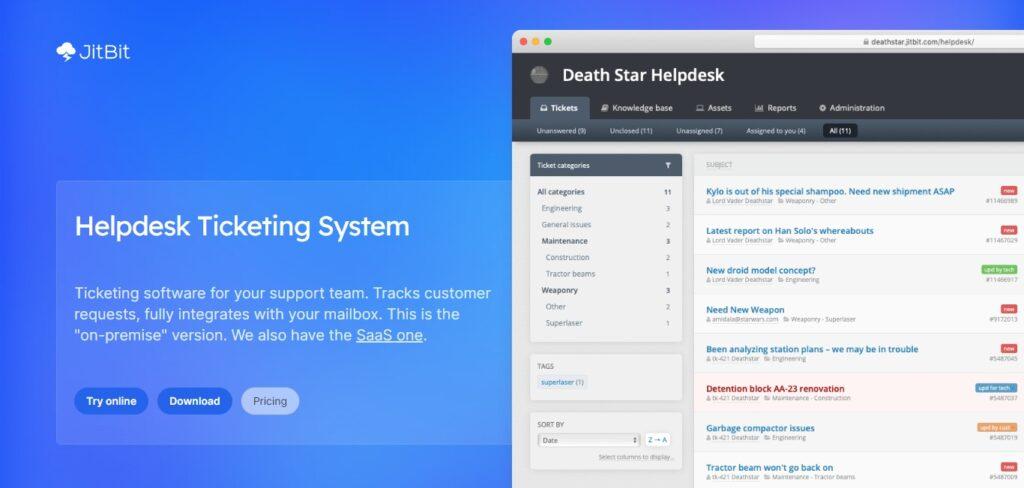Viewport: 1024px width, 488px height.
Task: Open ticket Kylo is out of his special shampoo
Action: 830,191
